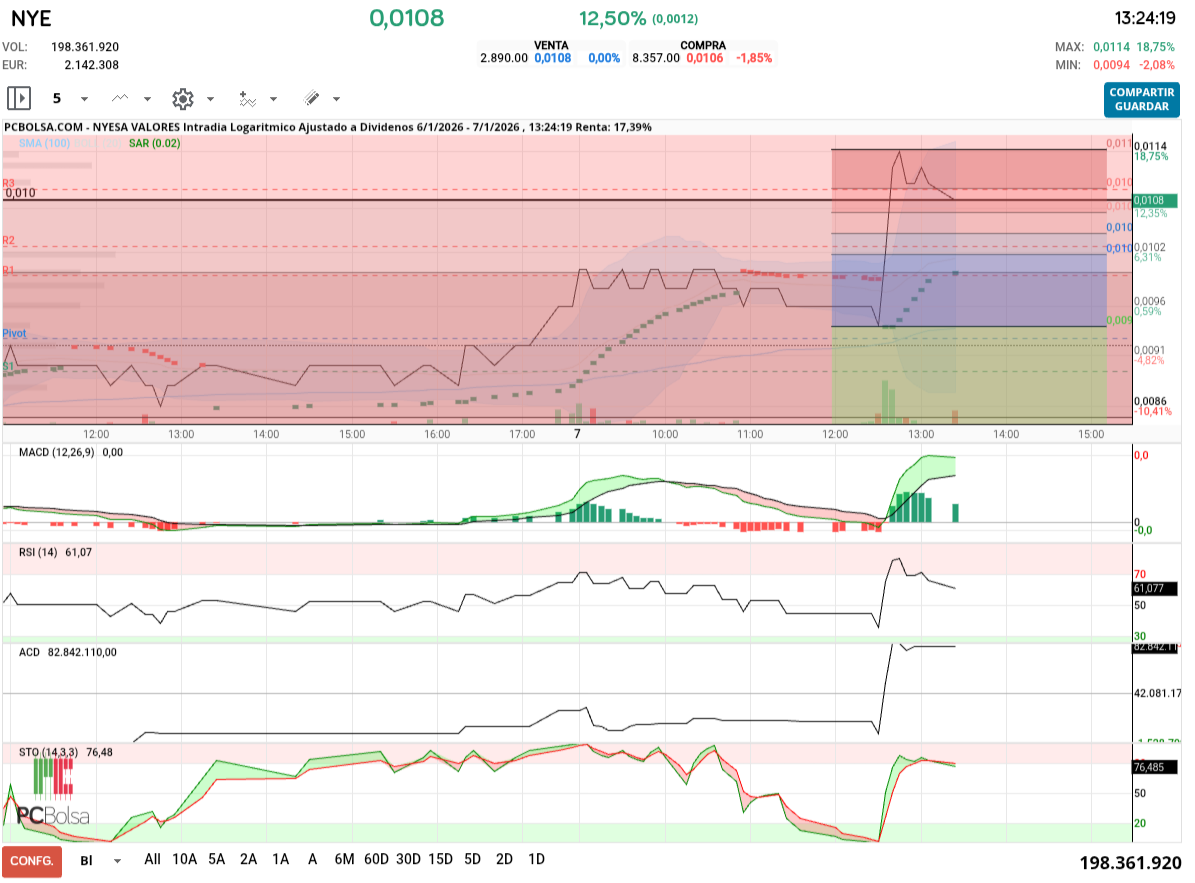Screen dimensions: 1195x883
Task: Click the interval value 5
Action: click(x=56, y=98)
